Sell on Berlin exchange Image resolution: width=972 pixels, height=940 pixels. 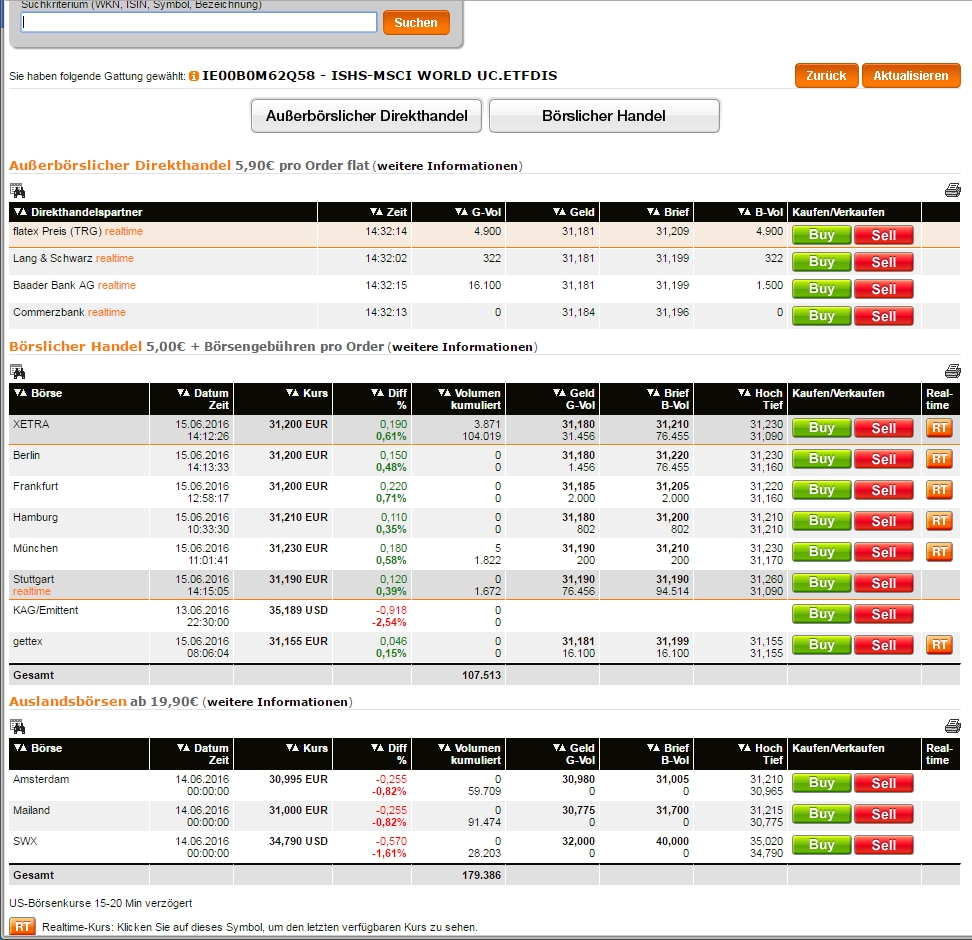pos(883,459)
